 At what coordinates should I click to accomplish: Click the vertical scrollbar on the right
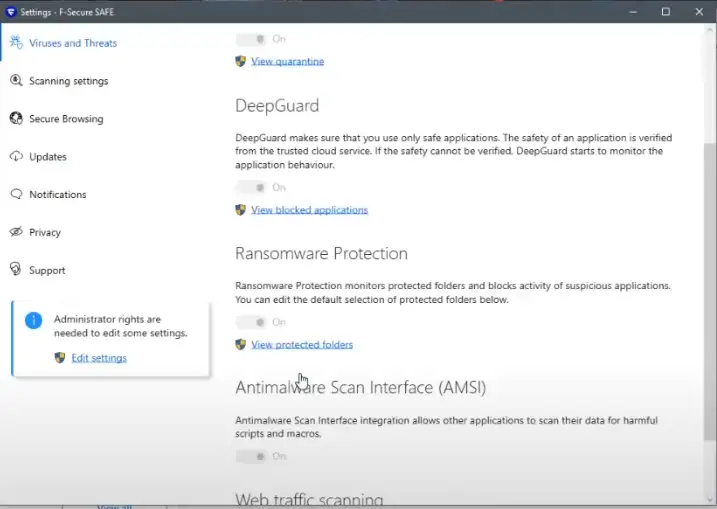[x=709, y=290]
